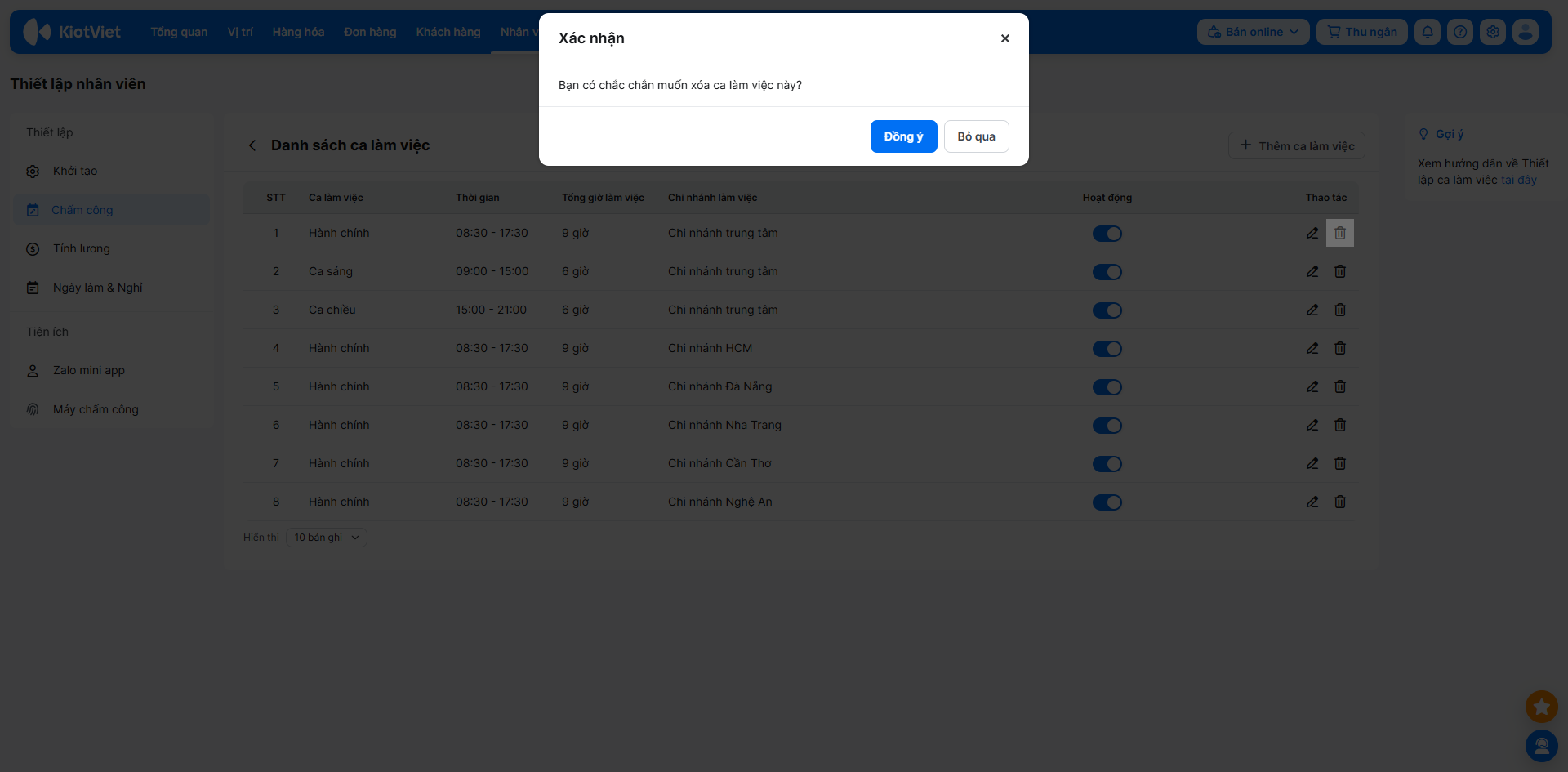Edit the Chi nhánh HCM shift
The height and width of the screenshot is (772, 1568).
[x=1312, y=348]
